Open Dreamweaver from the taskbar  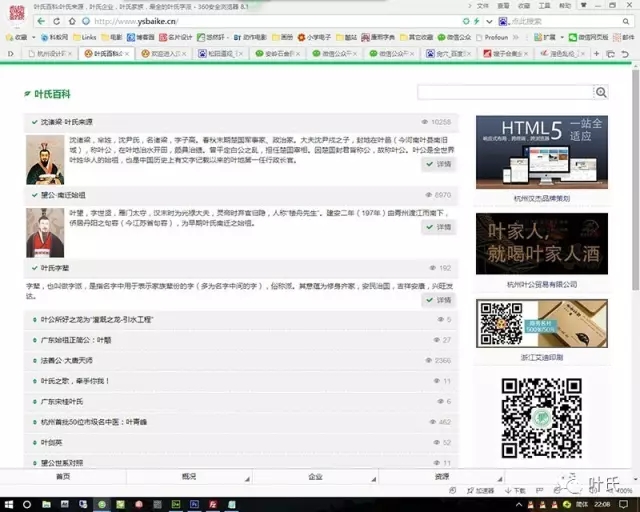176,505
